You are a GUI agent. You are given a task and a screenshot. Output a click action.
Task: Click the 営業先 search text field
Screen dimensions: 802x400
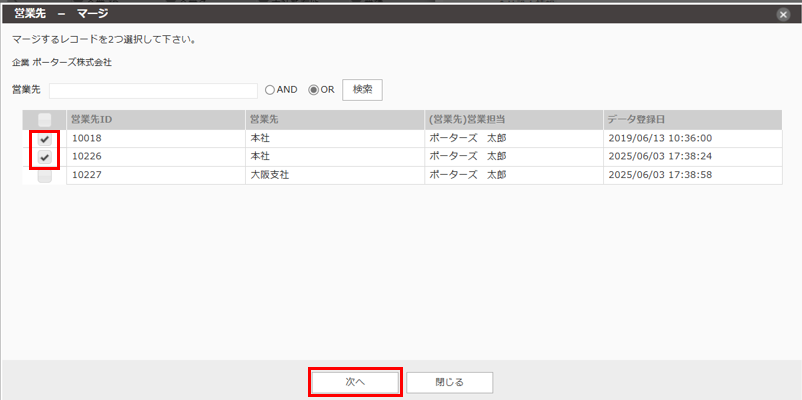(153, 90)
